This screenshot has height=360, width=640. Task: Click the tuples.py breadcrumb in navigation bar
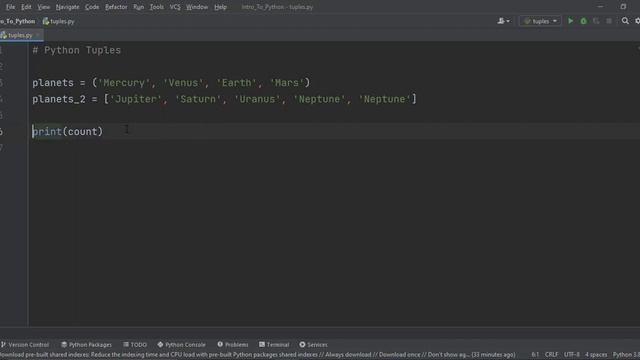(59, 21)
